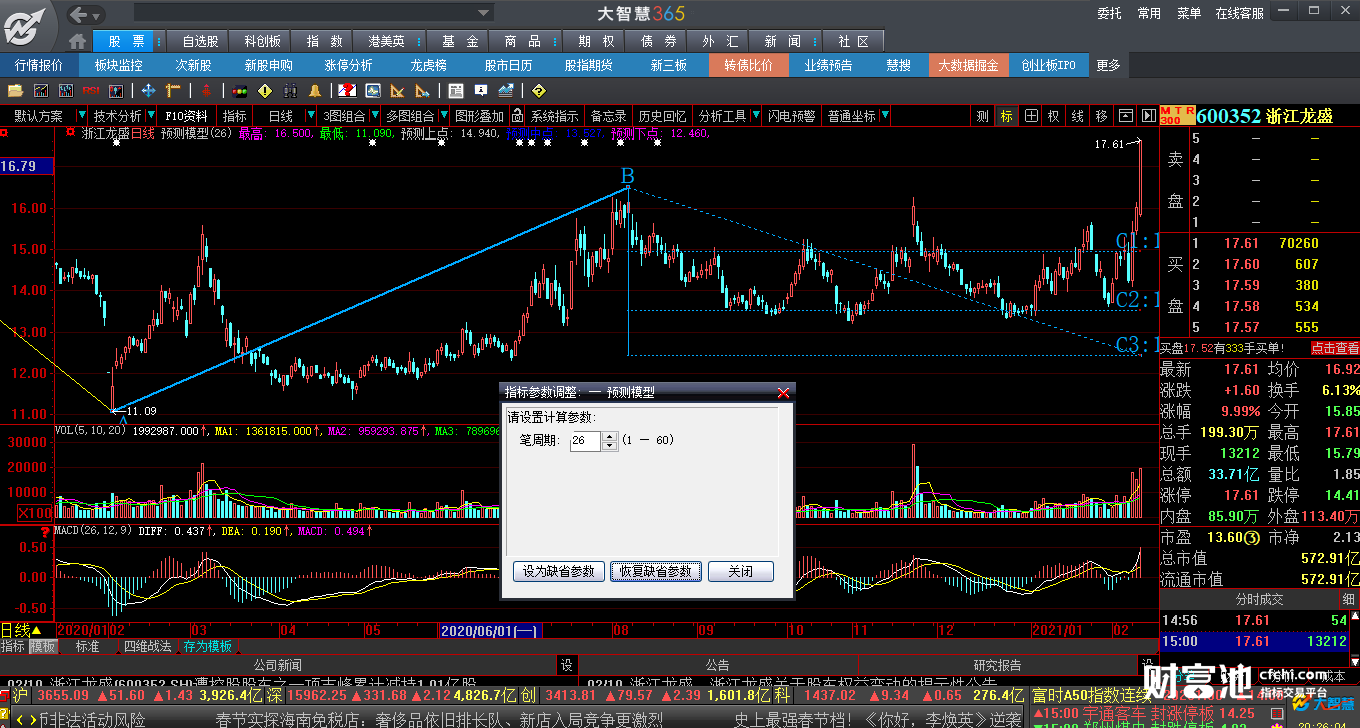Click the 恢复缺省参数 button
The height and width of the screenshot is (728, 1360).
[x=655, y=571]
